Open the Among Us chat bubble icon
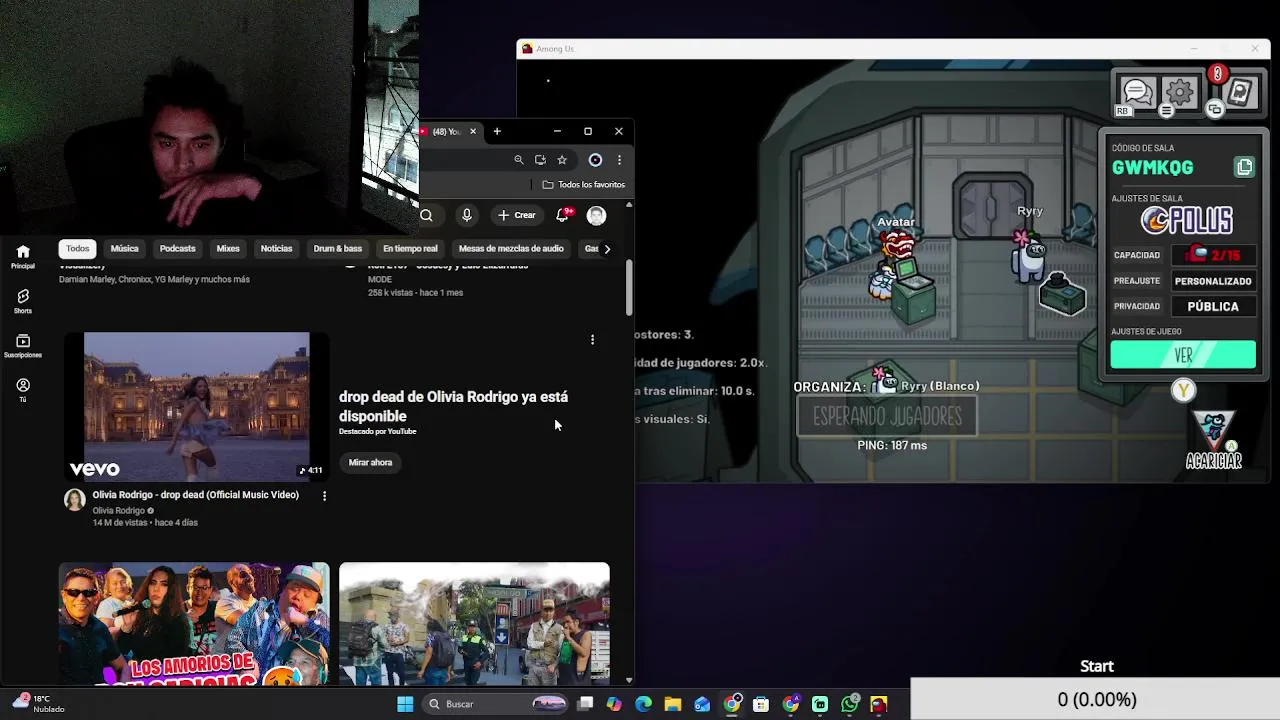This screenshot has width=1280, height=720. (x=1137, y=93)
